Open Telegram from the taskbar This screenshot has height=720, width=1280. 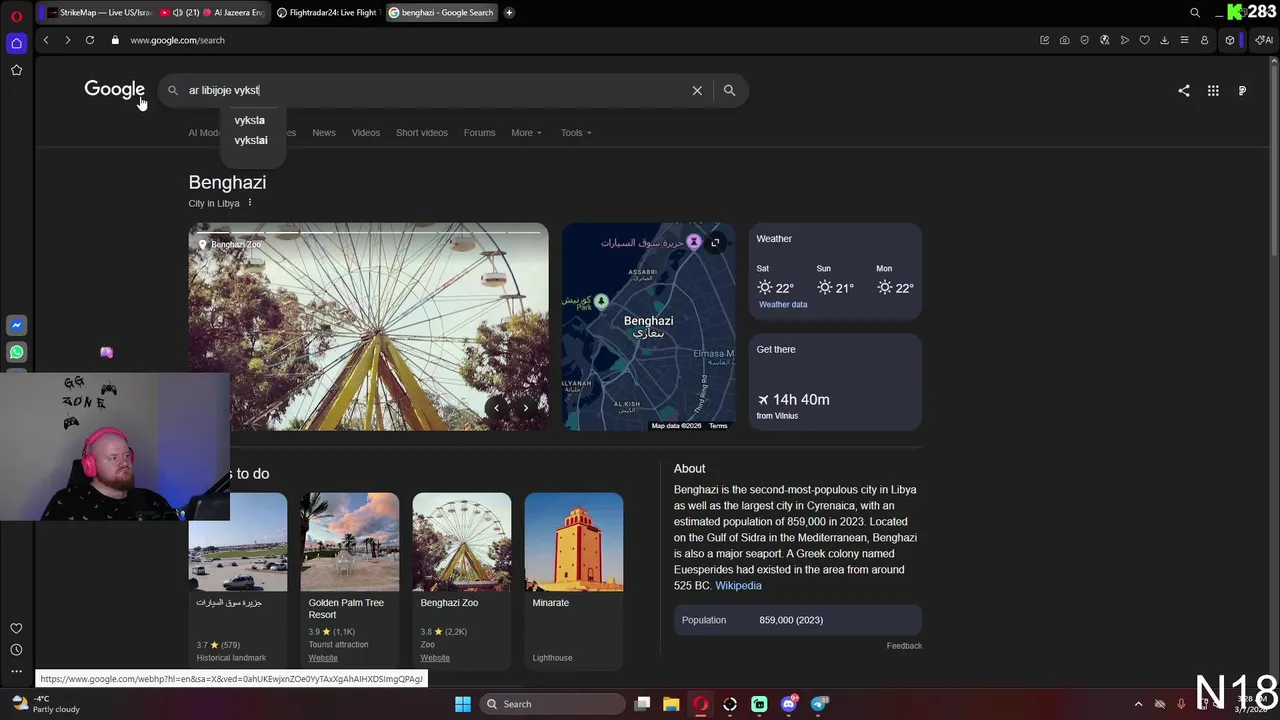[819, 704]
